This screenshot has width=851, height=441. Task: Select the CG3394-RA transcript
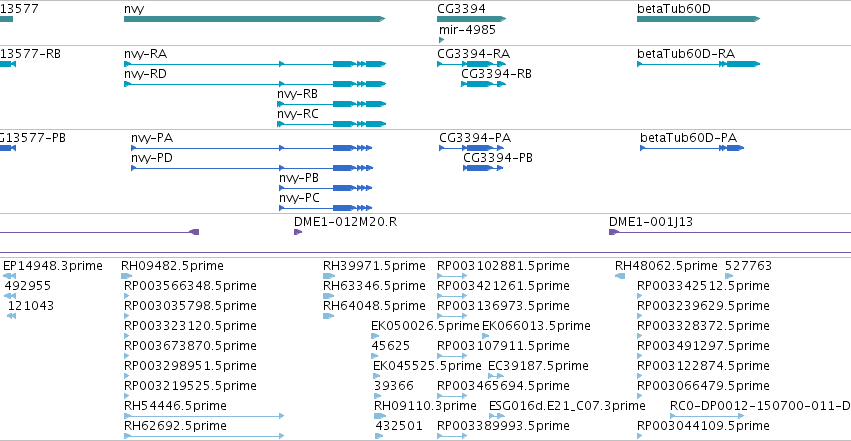pos(472,64)
